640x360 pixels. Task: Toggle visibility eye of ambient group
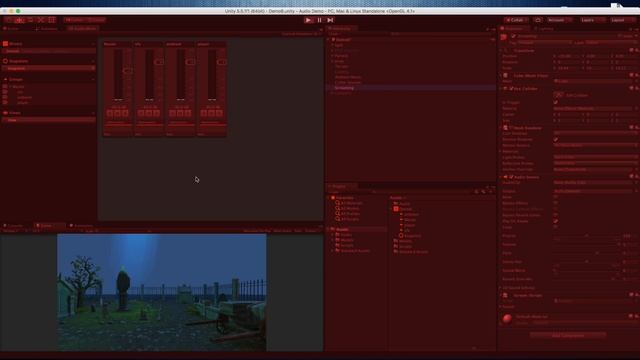pos(5,98)
